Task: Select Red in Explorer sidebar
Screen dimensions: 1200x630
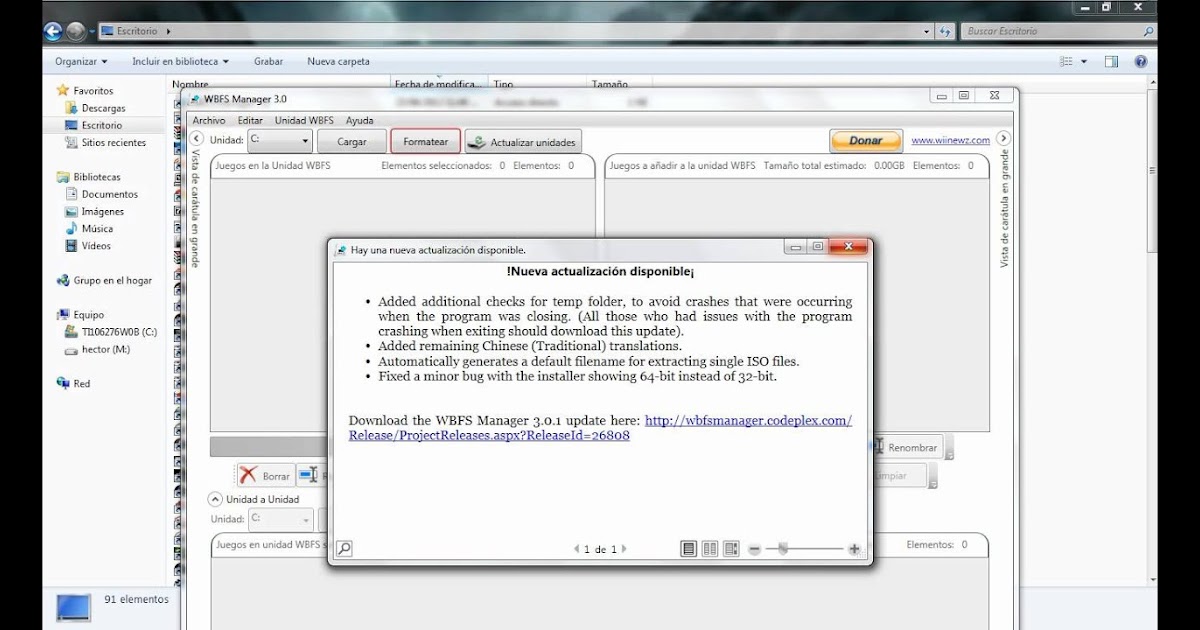Action: pos(81,383)
